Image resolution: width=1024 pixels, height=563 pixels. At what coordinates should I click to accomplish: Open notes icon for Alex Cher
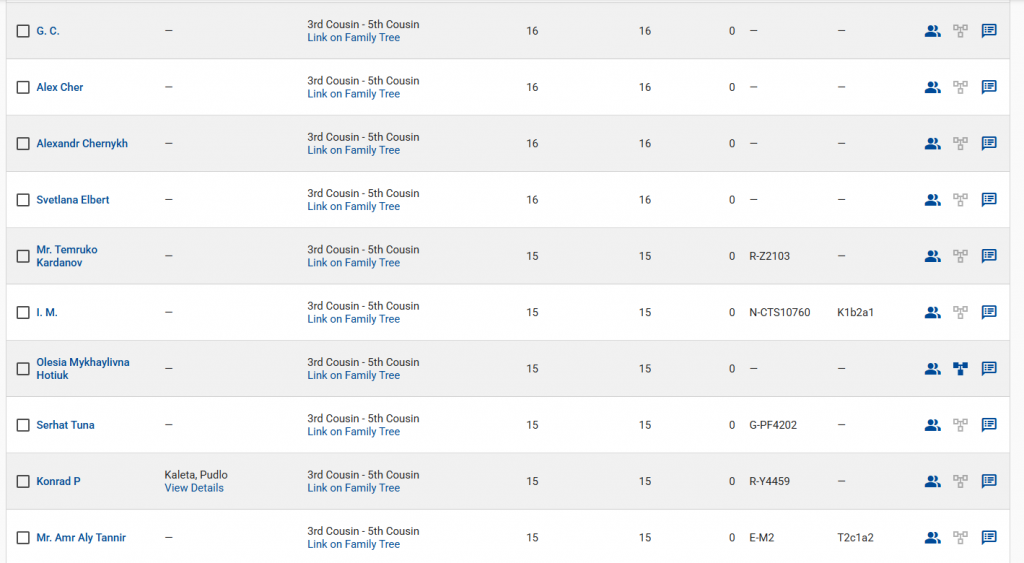coord(989,87)
